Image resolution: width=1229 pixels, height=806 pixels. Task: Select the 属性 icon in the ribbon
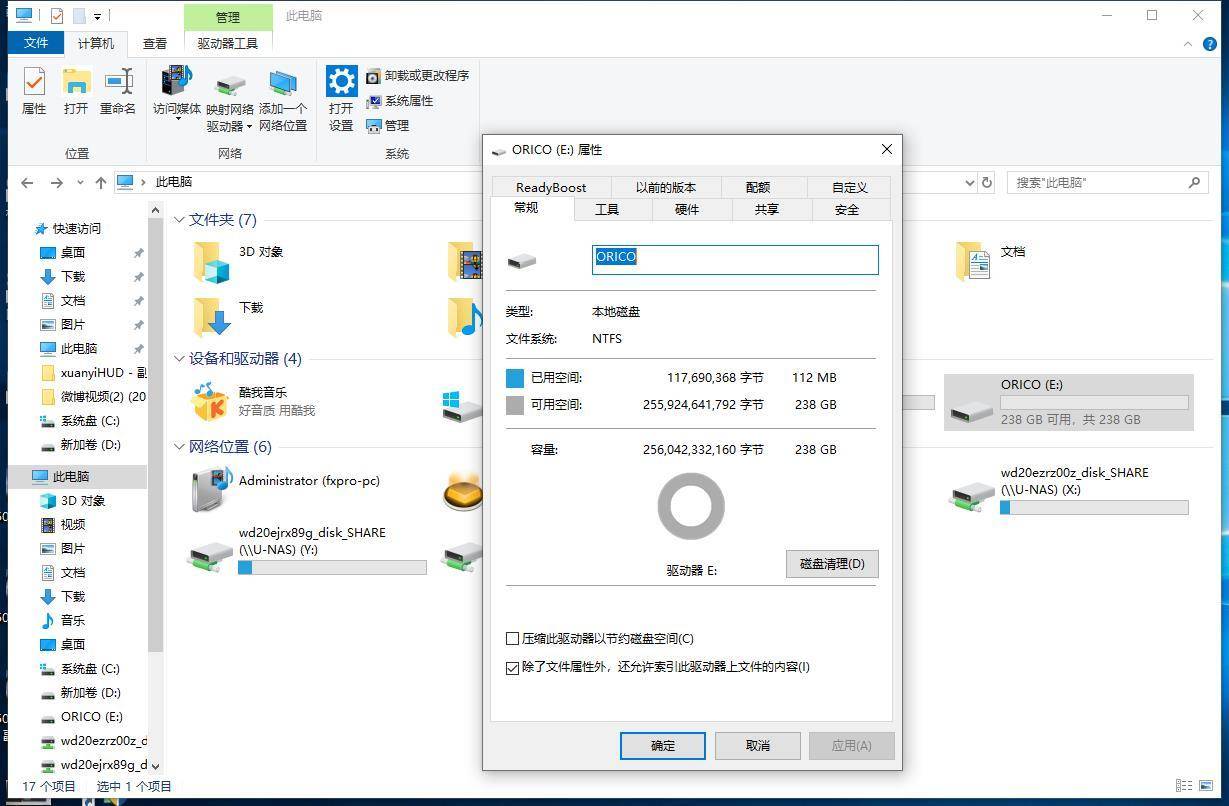pos(33,91)
